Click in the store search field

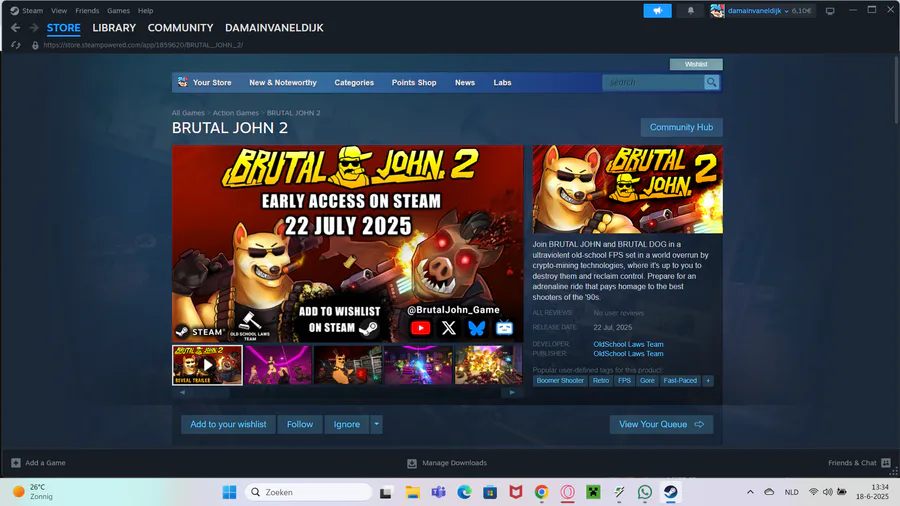pos(653,82)
